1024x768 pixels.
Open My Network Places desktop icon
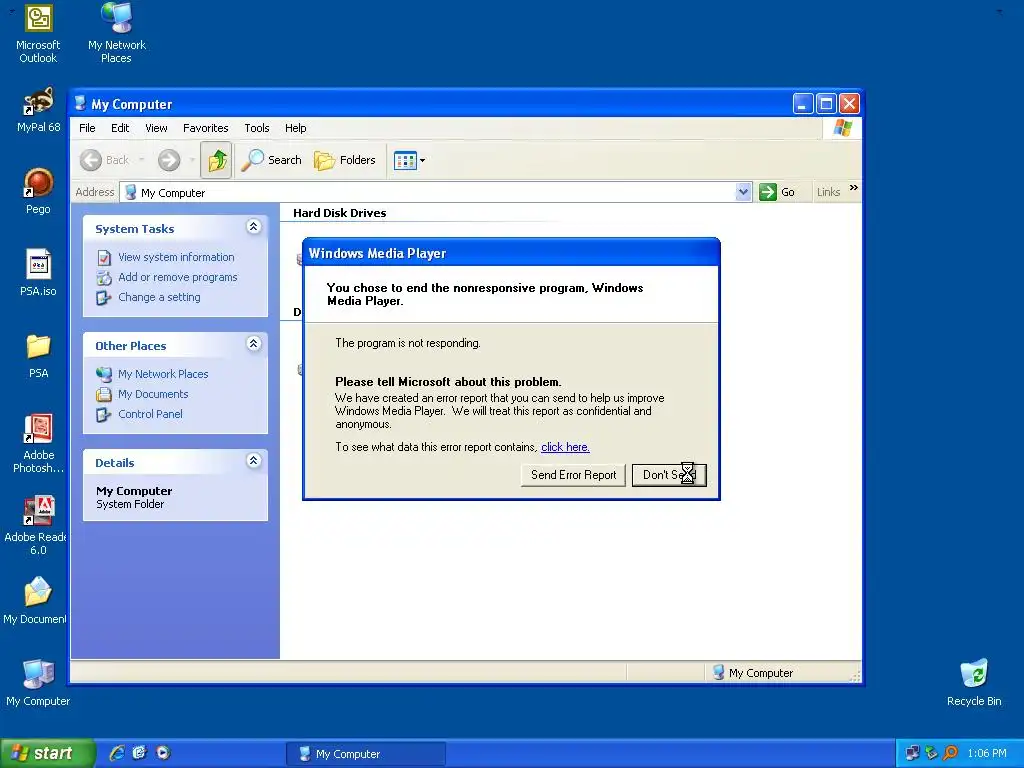coord(116,33)
